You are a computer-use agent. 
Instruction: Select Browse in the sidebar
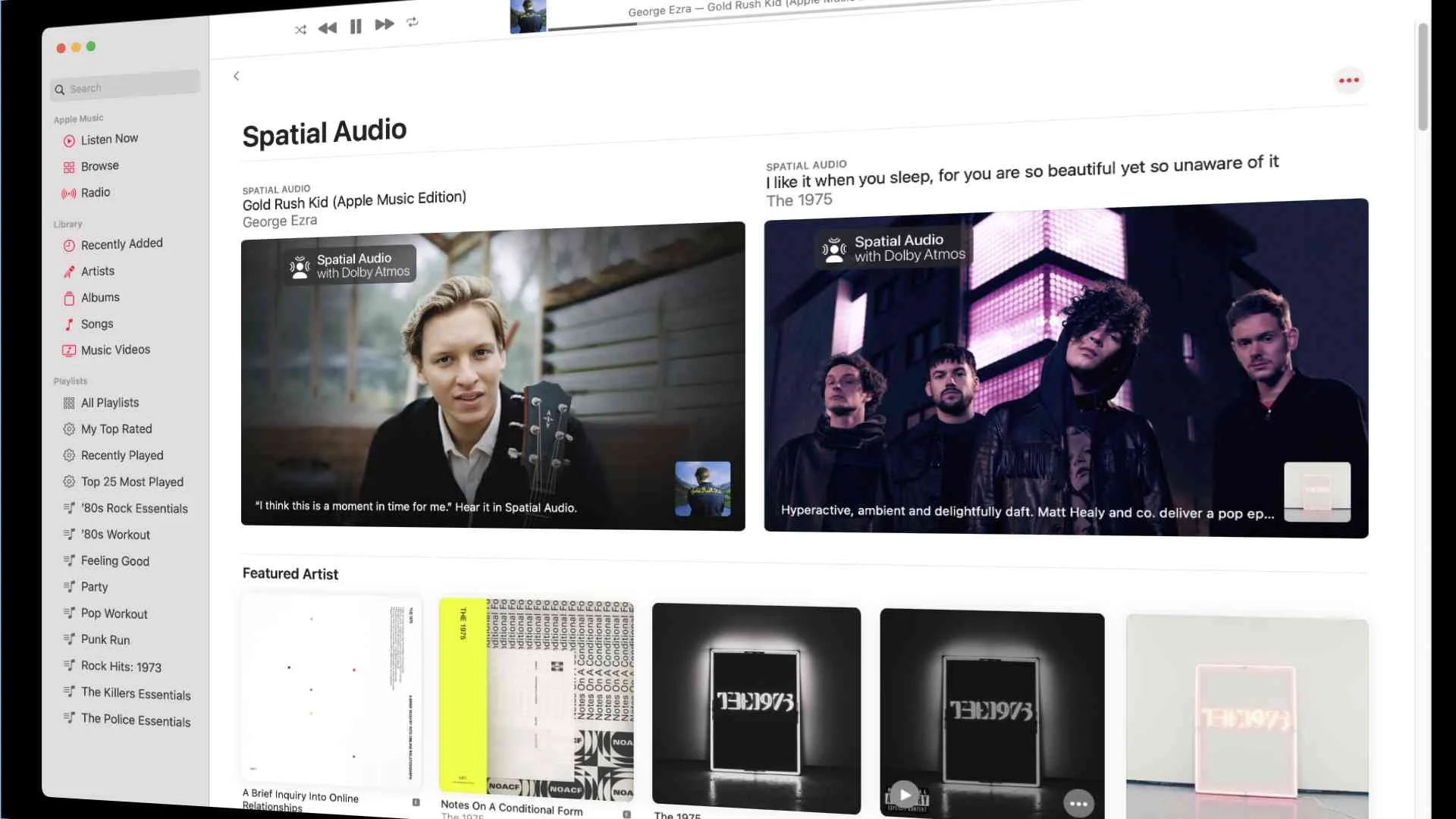click(x=99, y=166)
